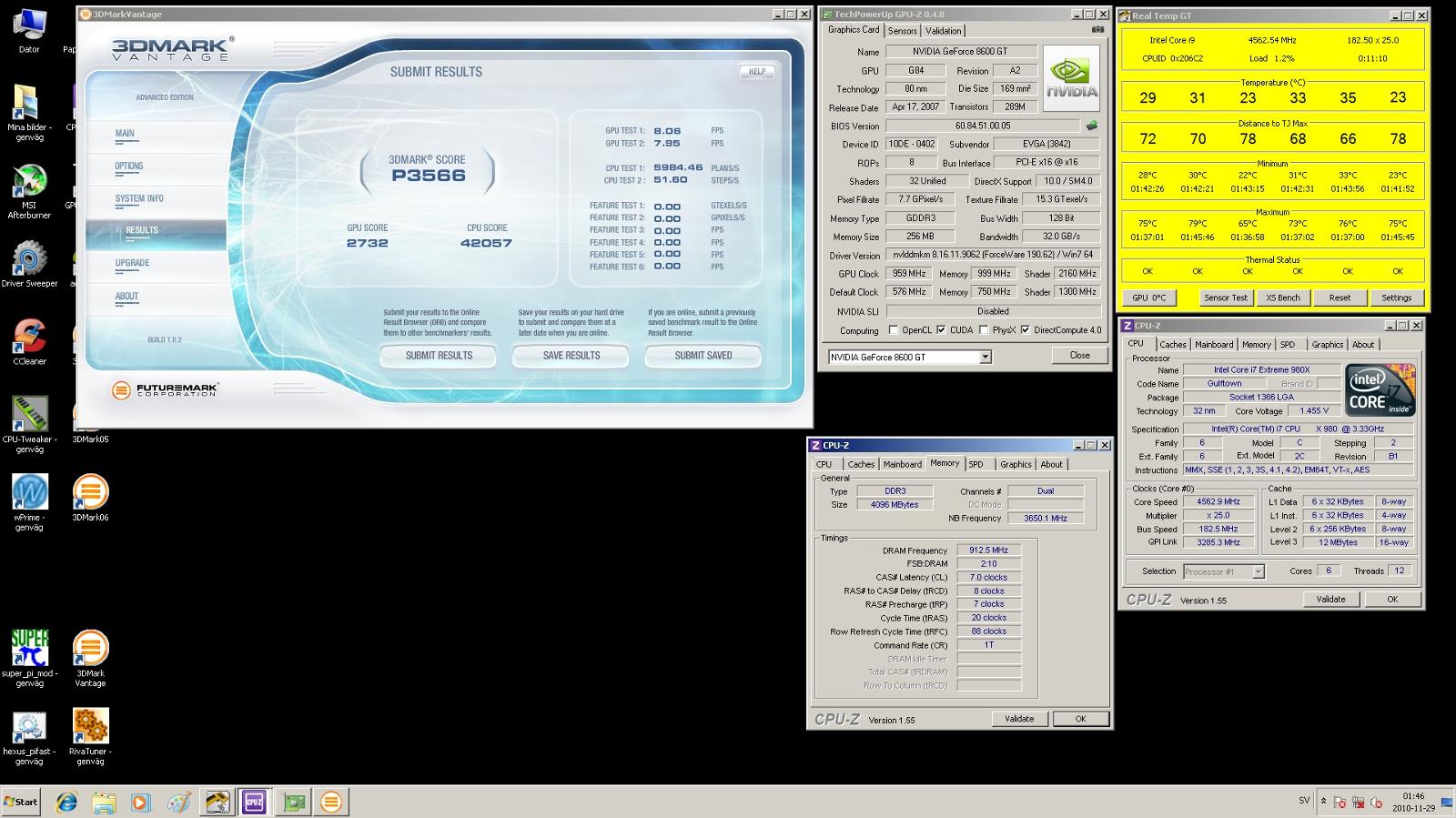Click the DRAM Frequency value 912.5 MHz
Screen dimensions: 1456x818
pyautogui.click(x=988, y=550)
